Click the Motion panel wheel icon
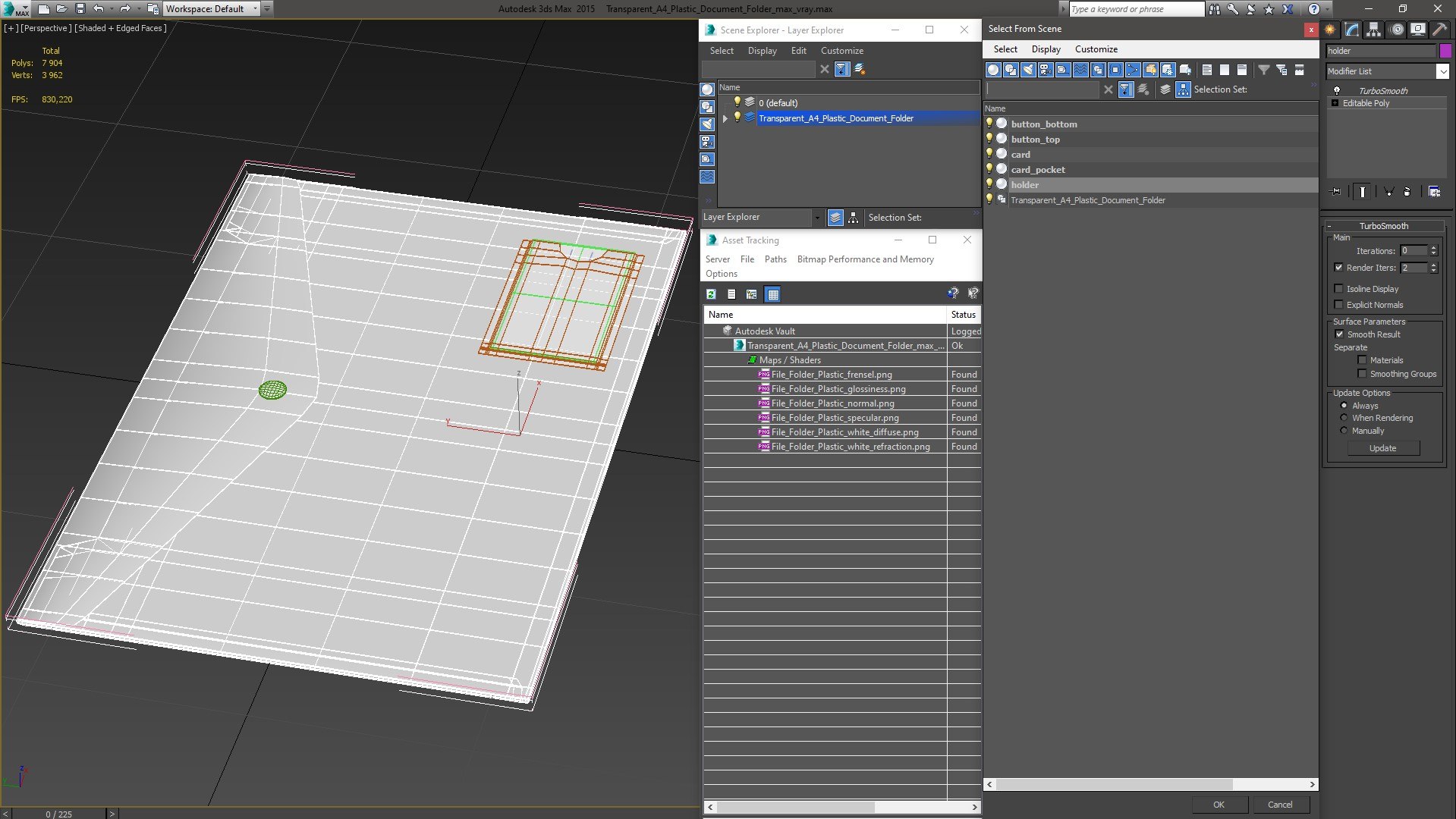The image size is (1456, 819). (x=1396, y=30)
